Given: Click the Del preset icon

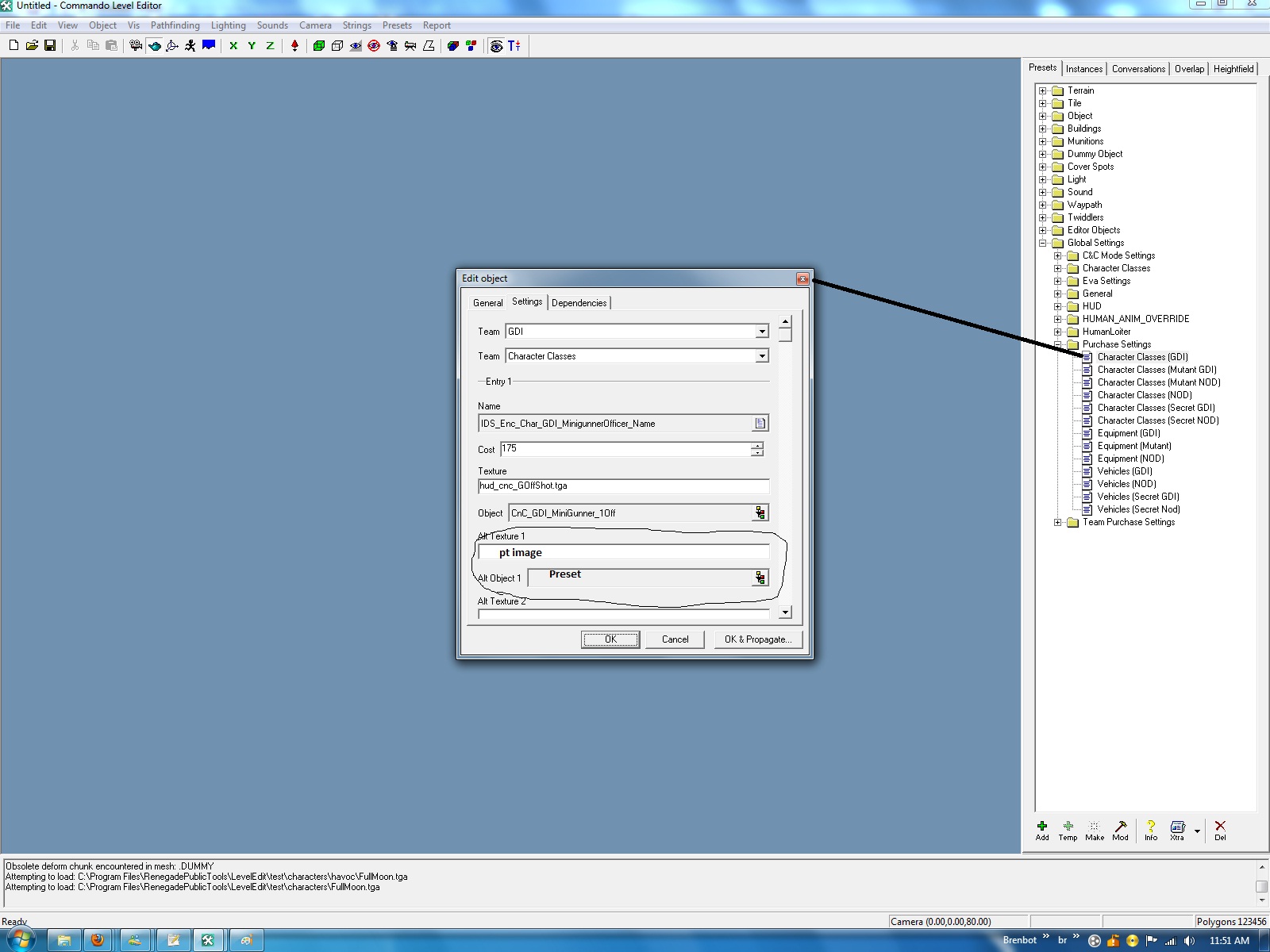Looking at the screenshot, I should pyautogui.click(x=1220, y=830).
